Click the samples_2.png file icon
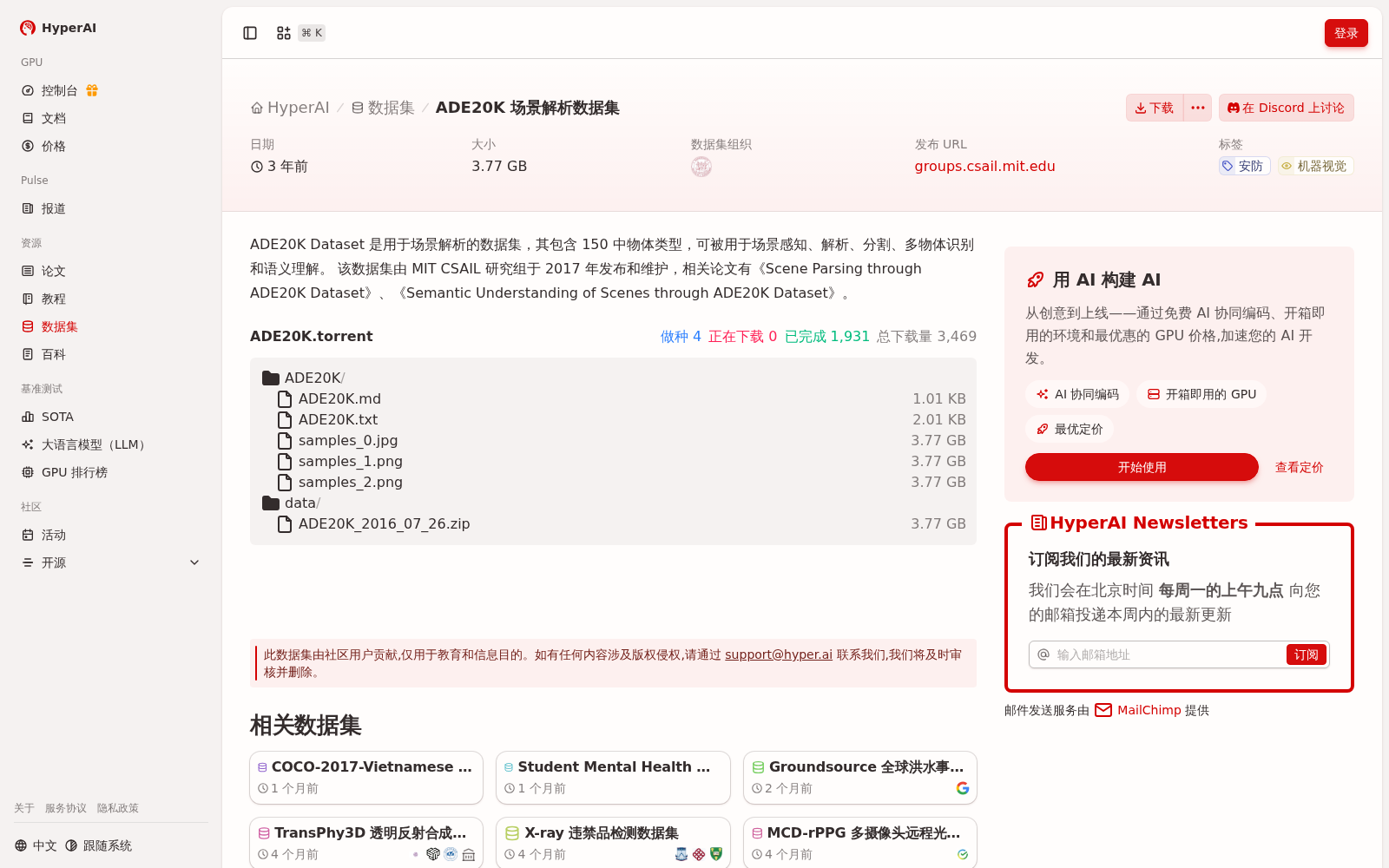Image resolution: width=1389 pixels, height=868 pixels. 284,483
